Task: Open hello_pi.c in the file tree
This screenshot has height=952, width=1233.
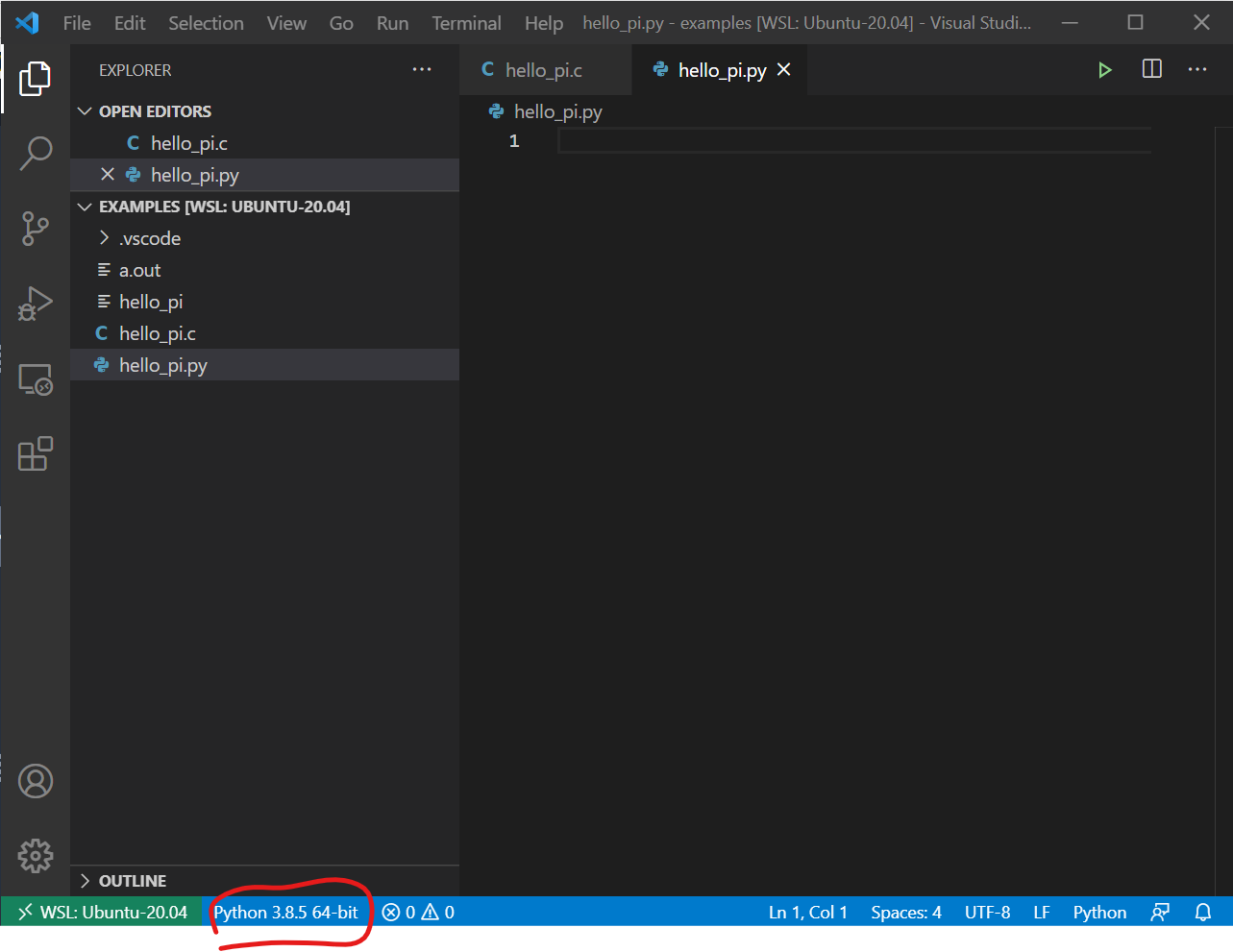Action: point(264,333)
